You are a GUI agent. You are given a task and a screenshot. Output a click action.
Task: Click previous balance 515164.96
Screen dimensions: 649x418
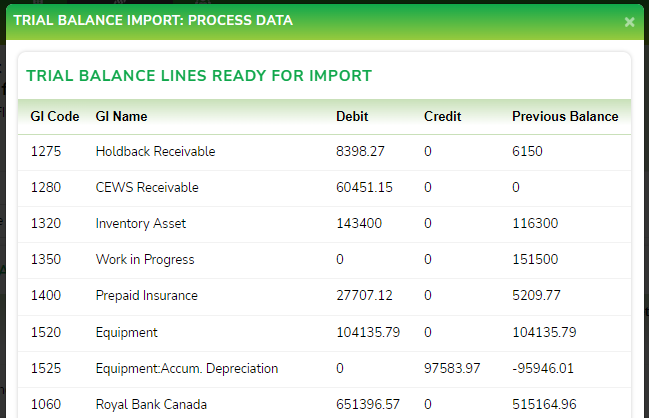click(544, 404)
